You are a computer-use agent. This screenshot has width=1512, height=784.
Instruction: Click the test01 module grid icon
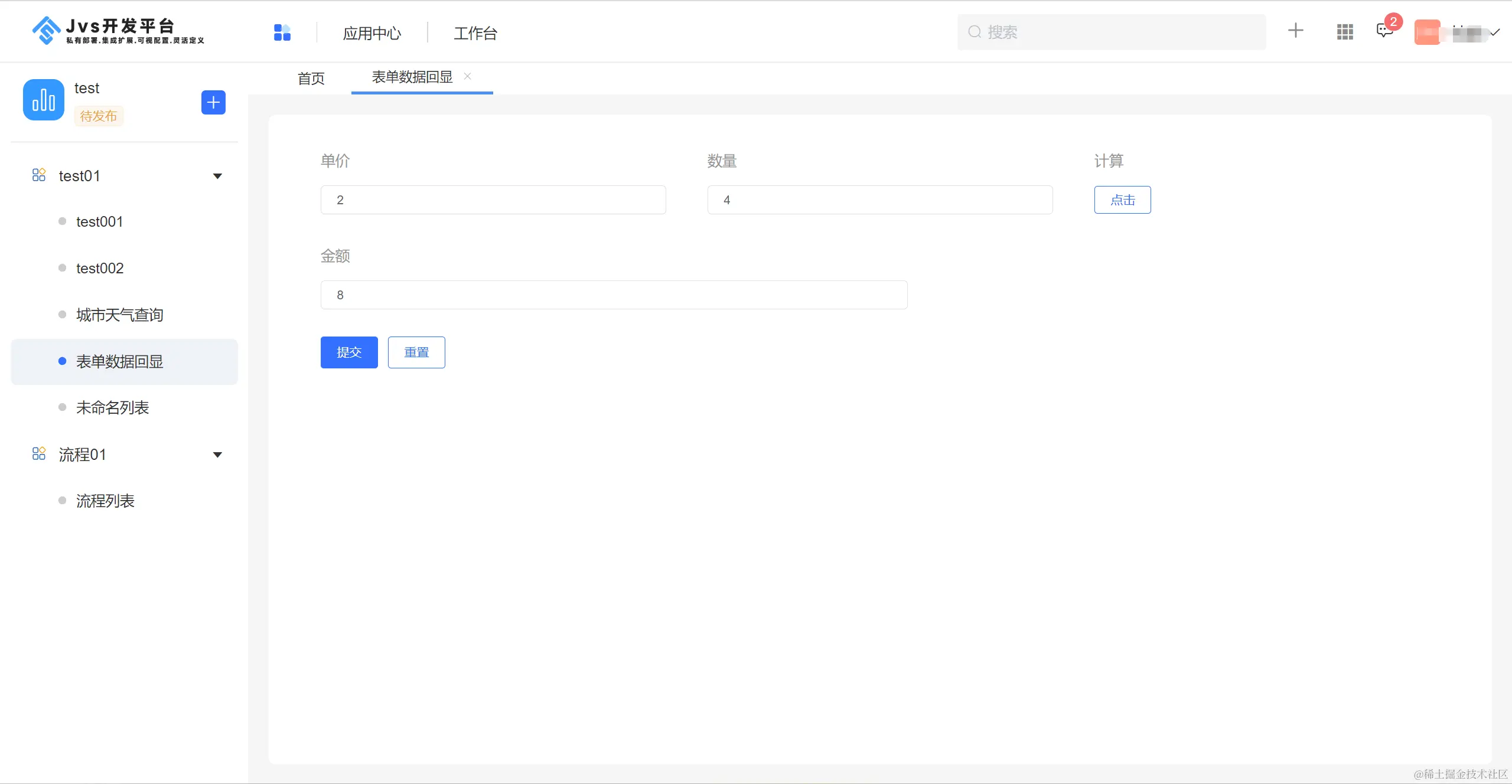(x=39, y=175)
